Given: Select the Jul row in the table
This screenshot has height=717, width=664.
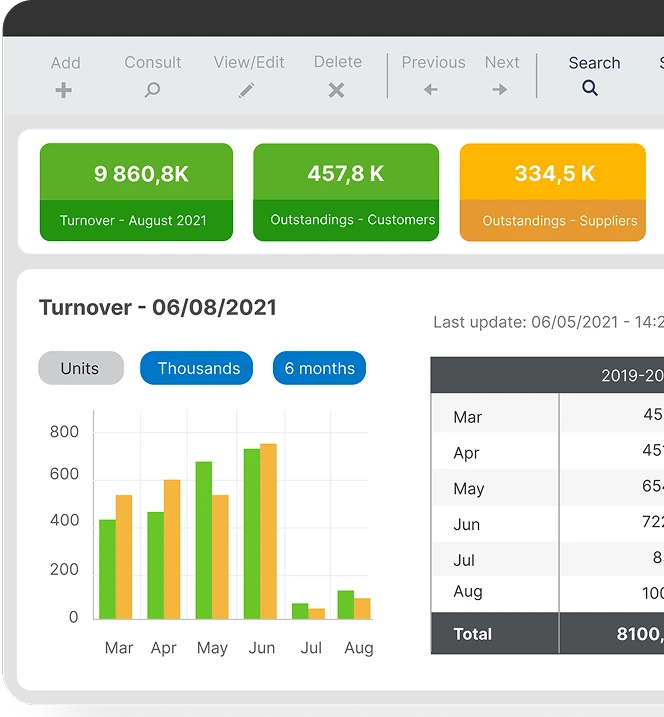Looking at the screenshot, I should click(x=547, y=559).
